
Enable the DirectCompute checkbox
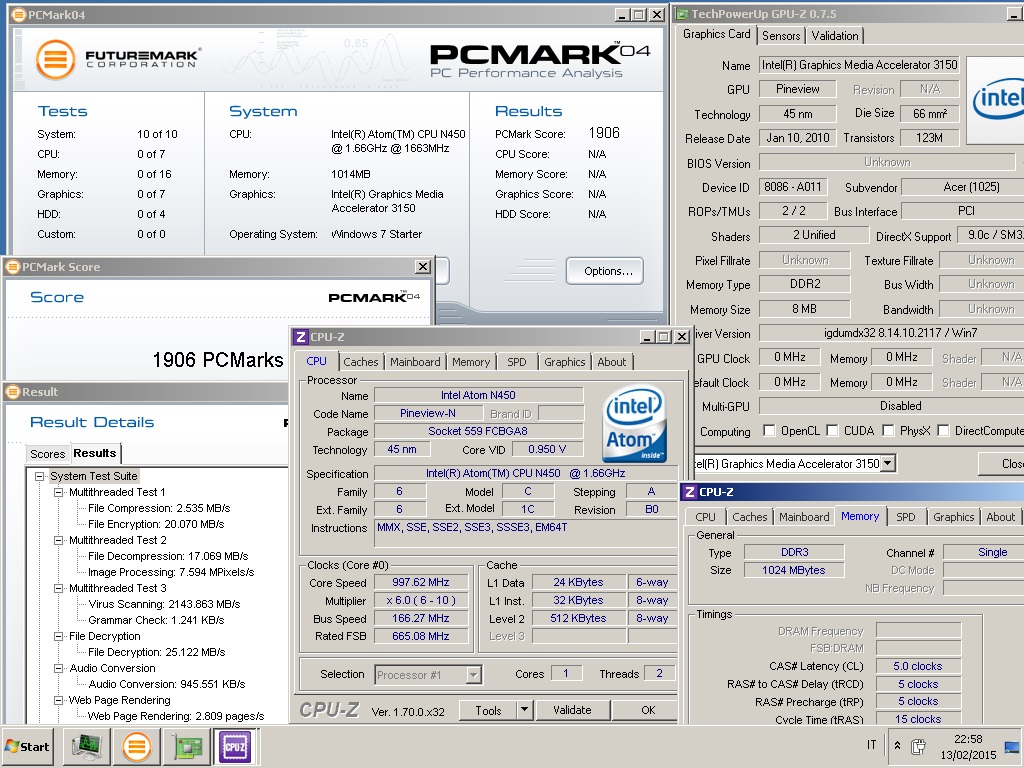pyautogui.click(x=943, y=430)
